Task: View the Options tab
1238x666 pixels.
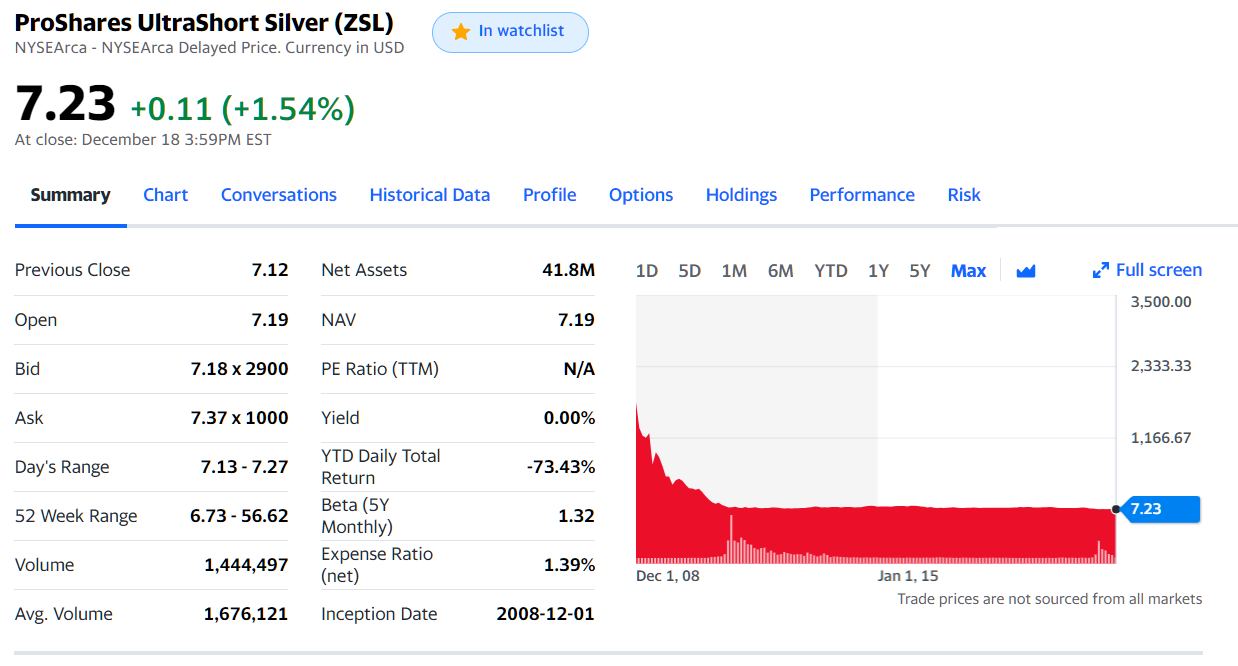Action: [x=641, y=195]
